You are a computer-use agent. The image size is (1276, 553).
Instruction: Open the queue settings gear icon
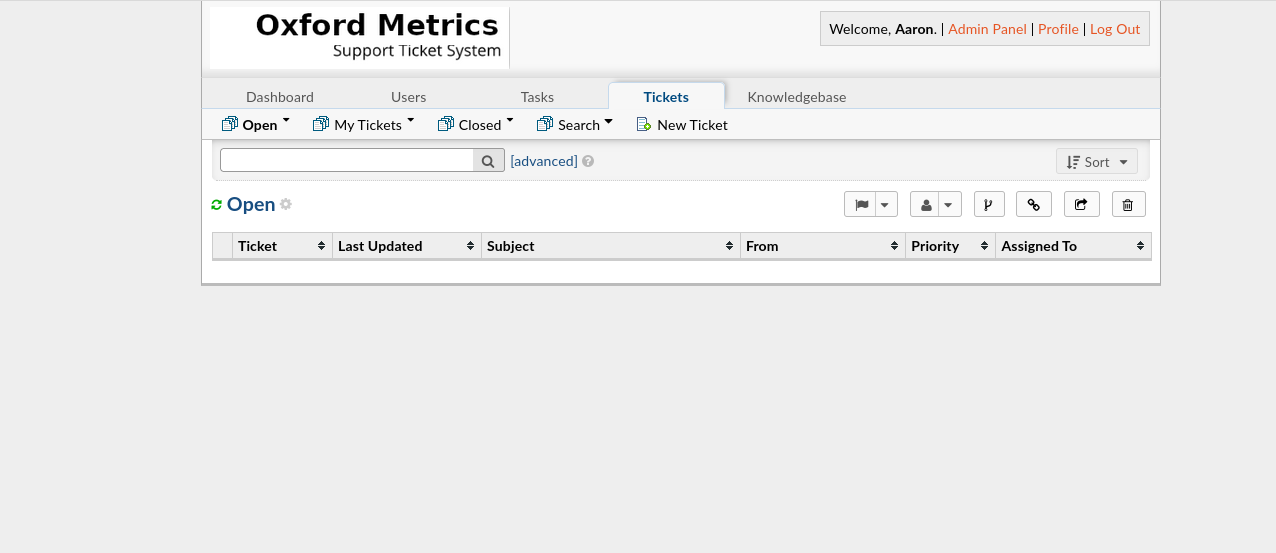286,204
